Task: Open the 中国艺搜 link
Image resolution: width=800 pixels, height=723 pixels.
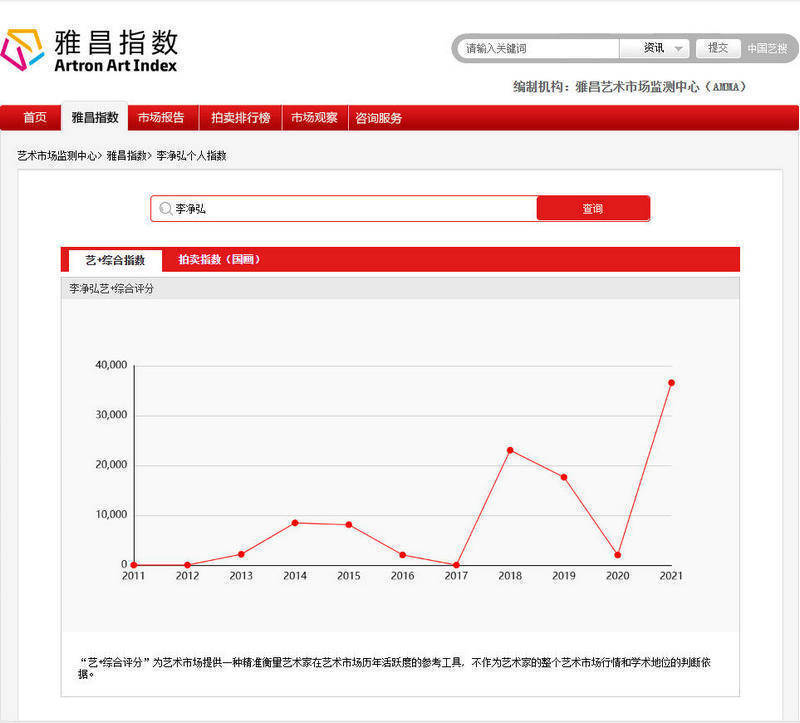Action: 767,48
